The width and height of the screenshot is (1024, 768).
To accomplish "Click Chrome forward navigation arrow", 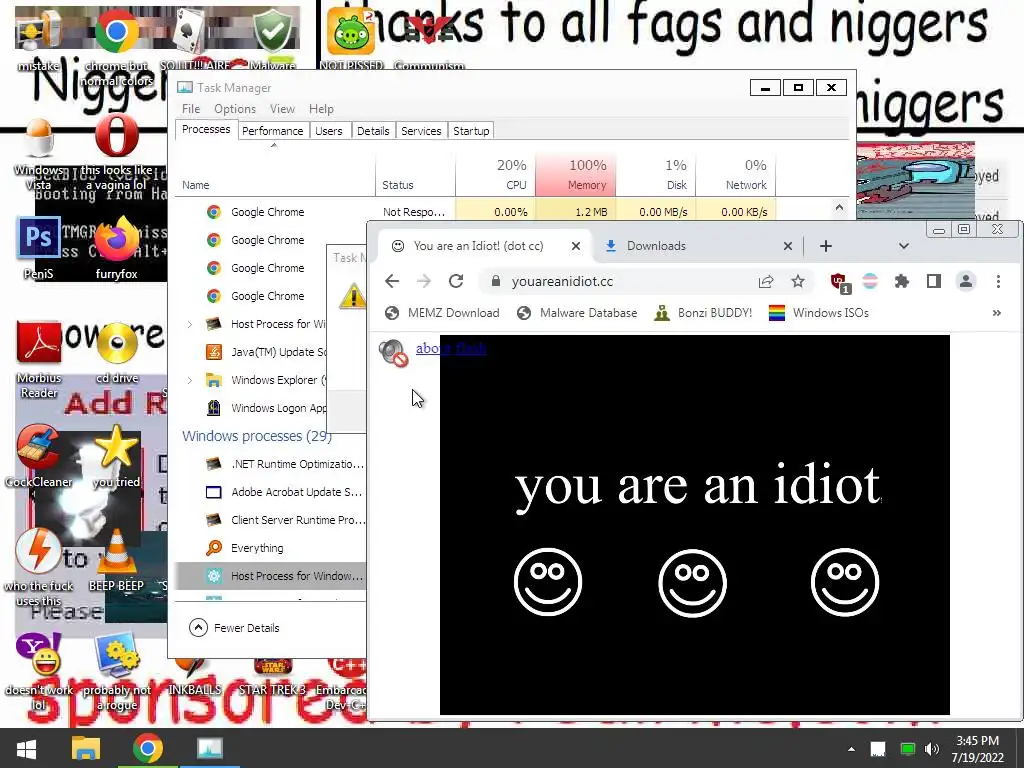I will click(424, 281).
